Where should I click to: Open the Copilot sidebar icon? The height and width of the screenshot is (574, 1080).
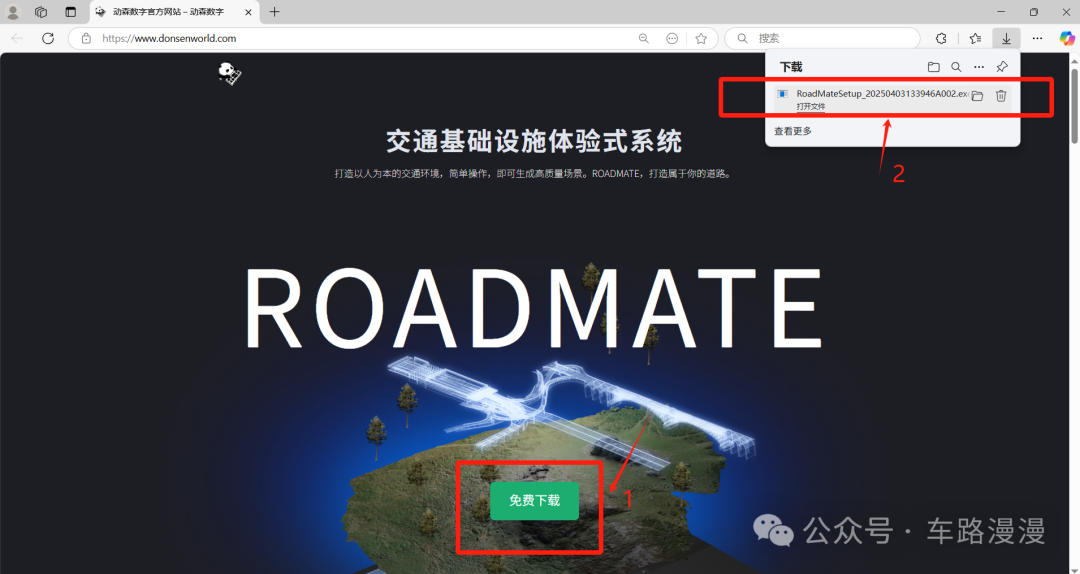coord(1067,39)
